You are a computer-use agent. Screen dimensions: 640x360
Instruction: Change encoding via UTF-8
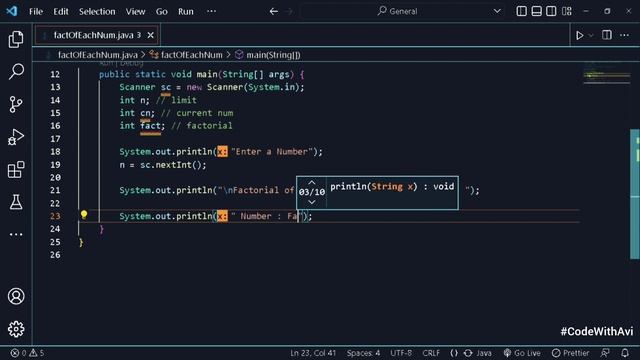[x=401, y=353]
